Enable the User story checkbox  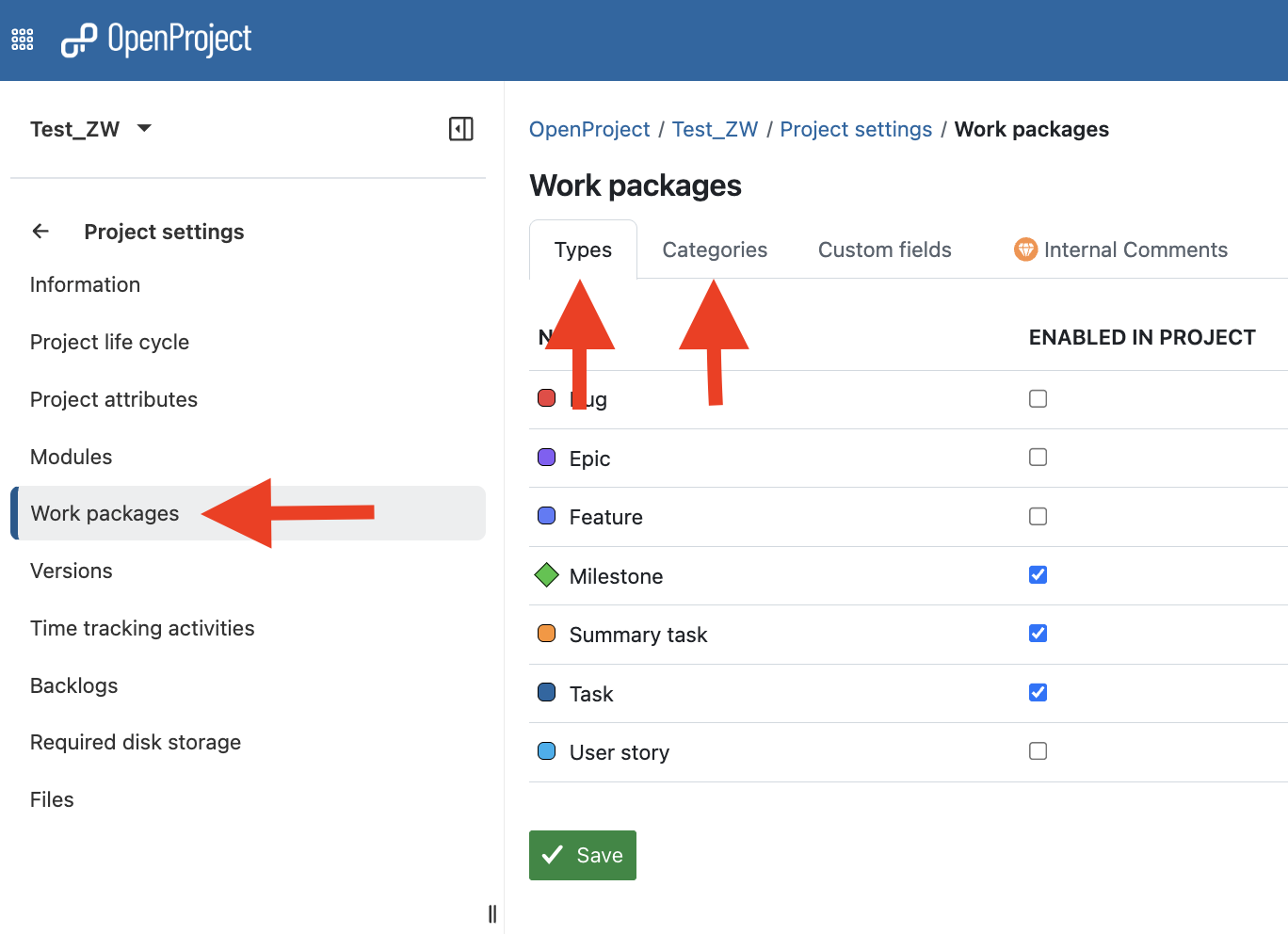coord(1038,751)
